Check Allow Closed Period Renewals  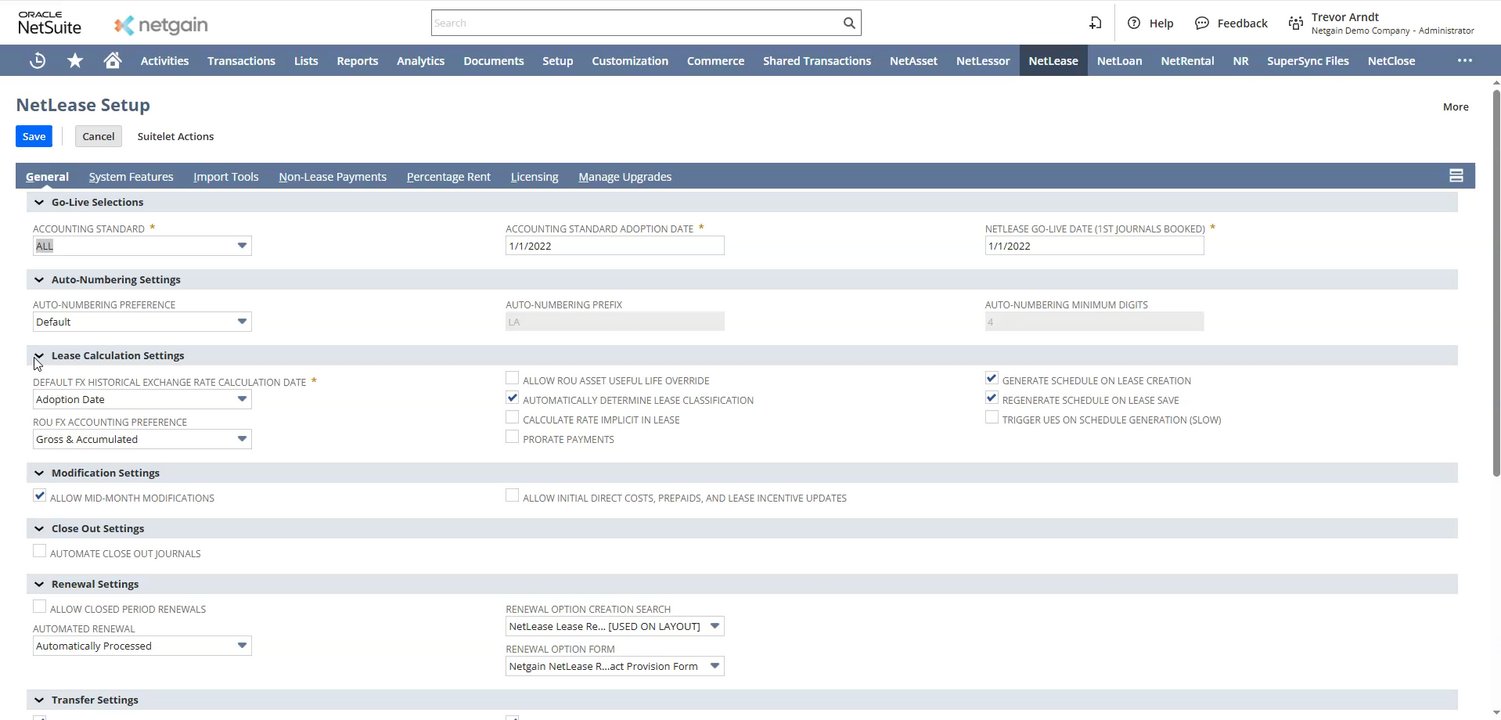click(x=40, y=607)
